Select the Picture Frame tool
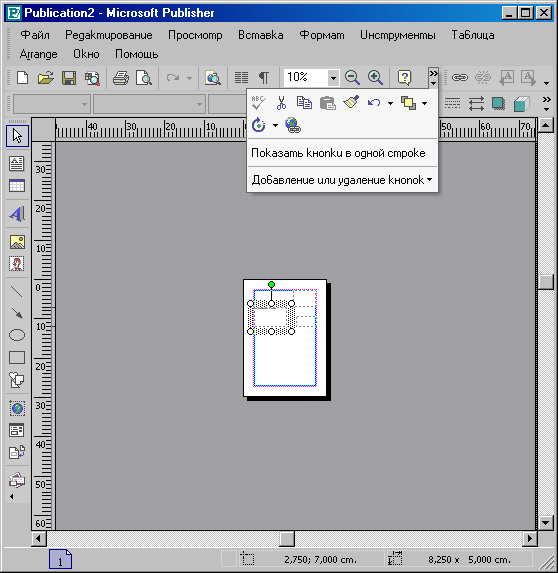The width and height of the screenshot is (558, 573). click(x=17, y=242)
